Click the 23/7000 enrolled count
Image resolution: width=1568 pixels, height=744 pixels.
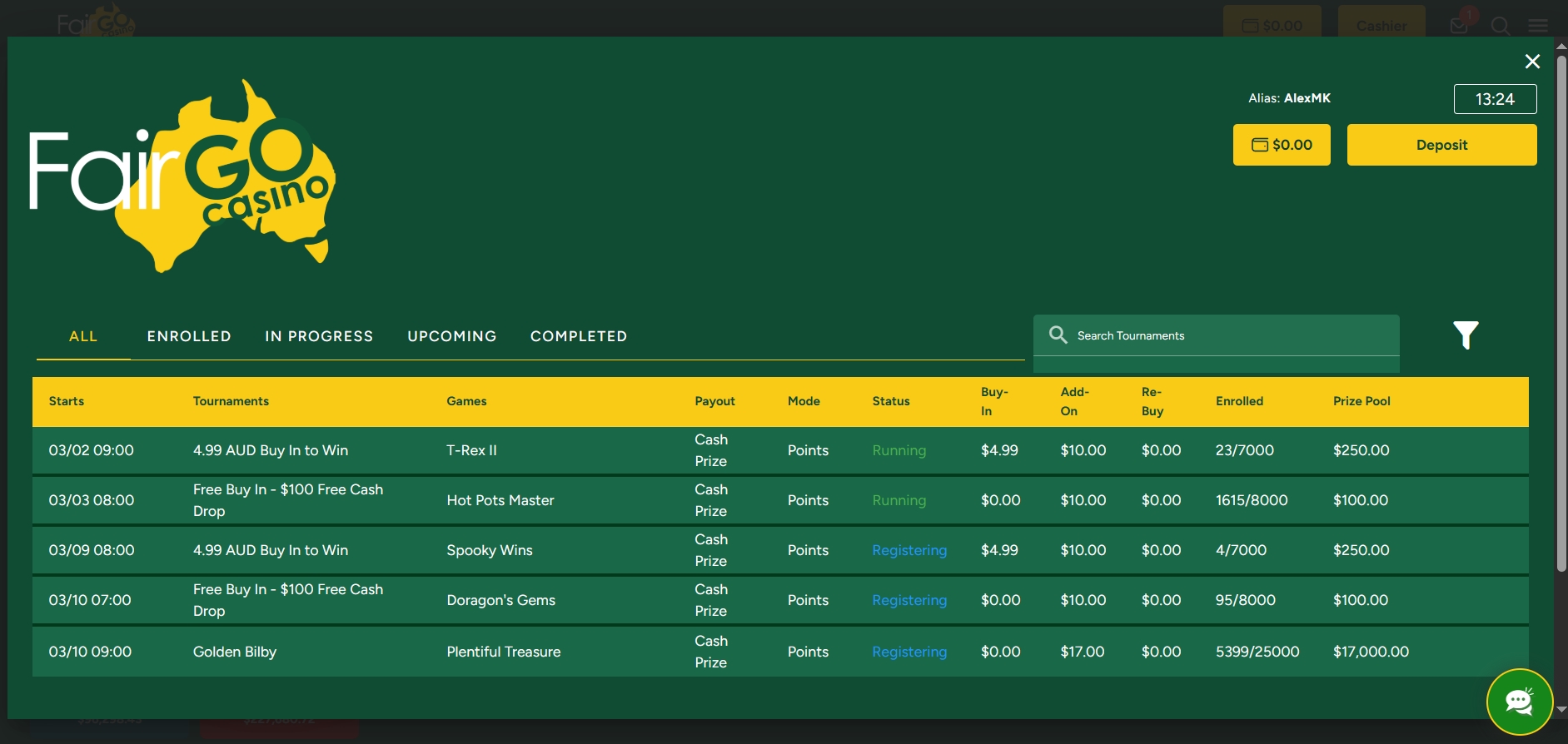[1244, 450]
